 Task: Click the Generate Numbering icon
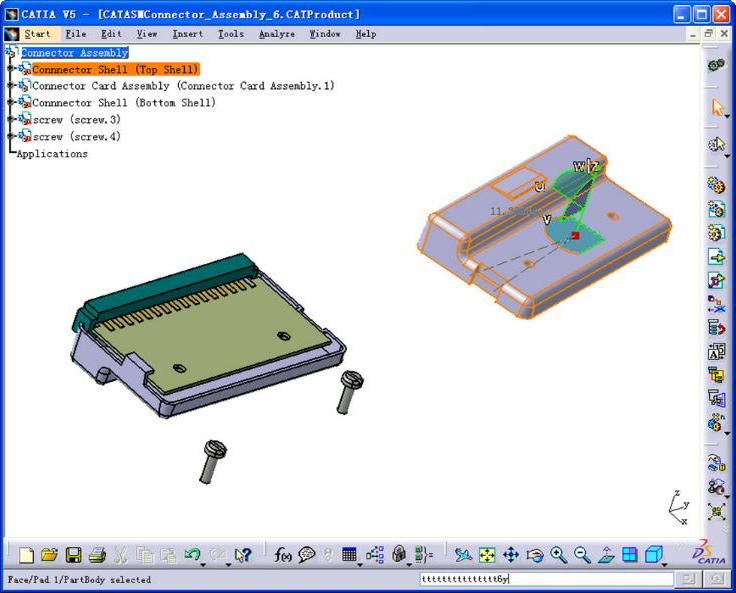click(x=716, y=352)
